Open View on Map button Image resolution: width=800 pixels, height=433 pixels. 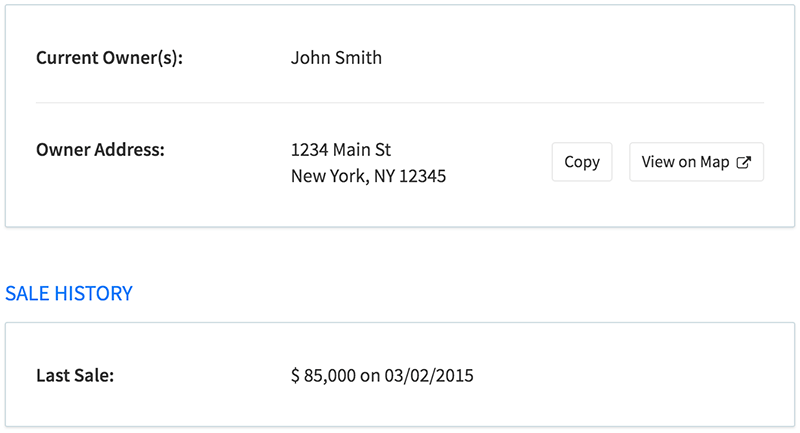696,162
